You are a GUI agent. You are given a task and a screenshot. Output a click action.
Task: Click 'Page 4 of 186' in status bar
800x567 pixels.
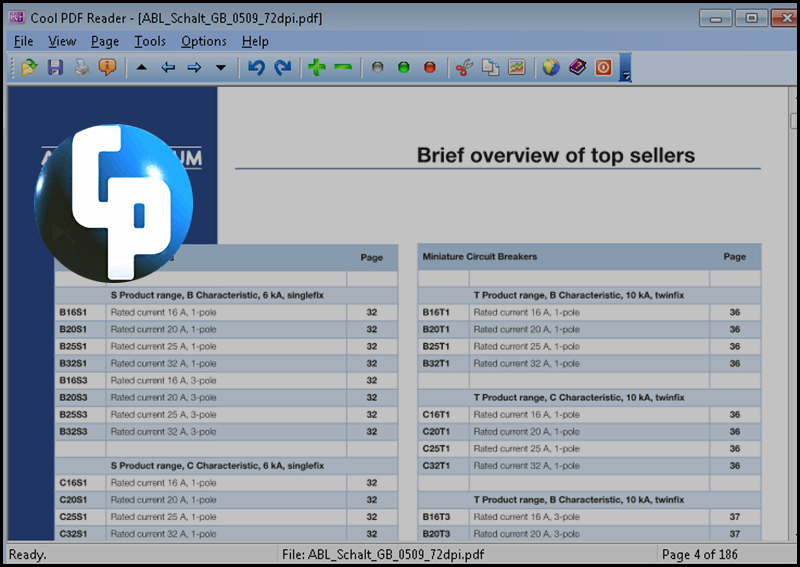click(699, 554)
